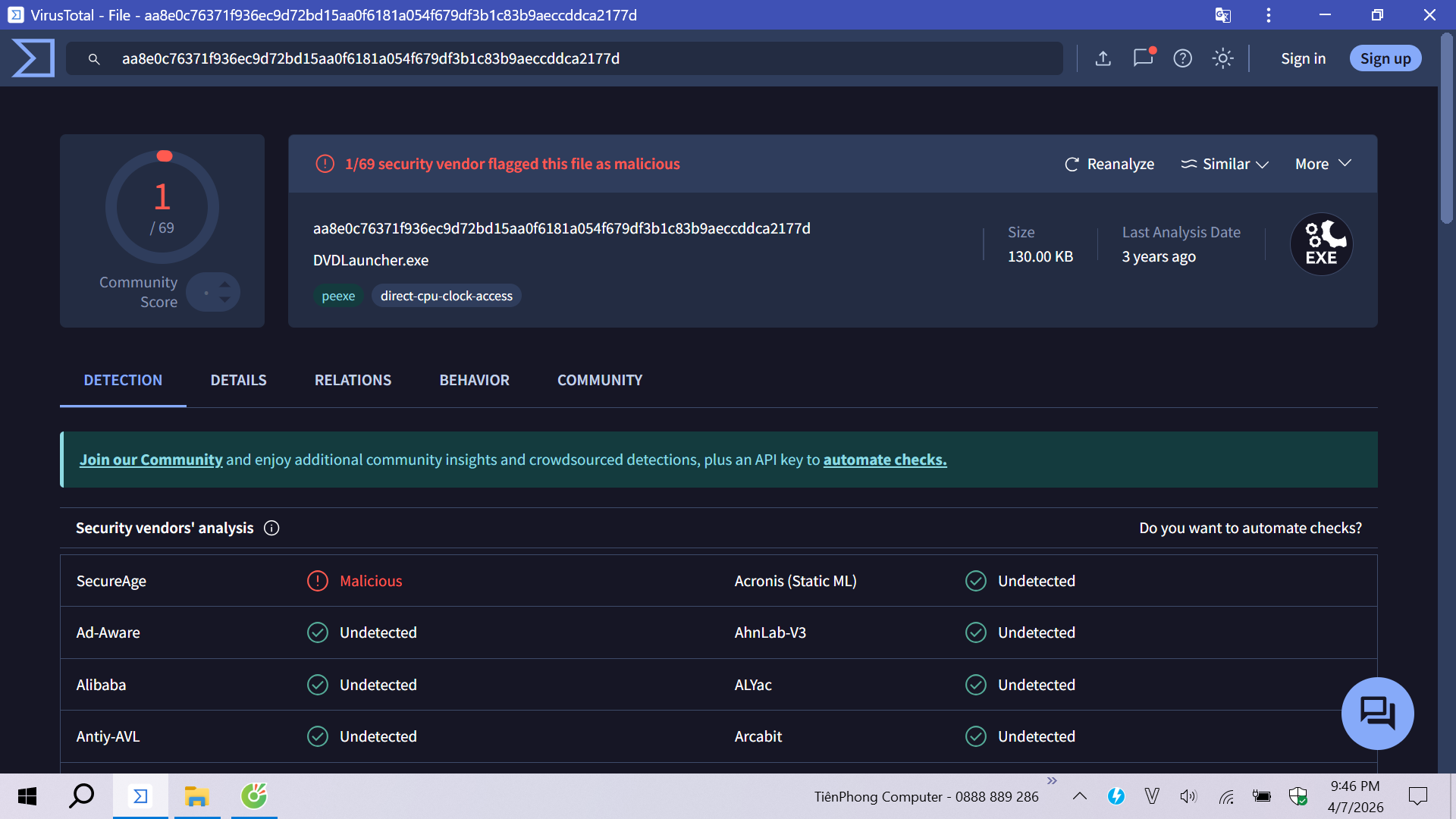Image resolution: width=1456 pixels, height=819 pixels.
Task: Click the translate page icon
Action: 1222,15
